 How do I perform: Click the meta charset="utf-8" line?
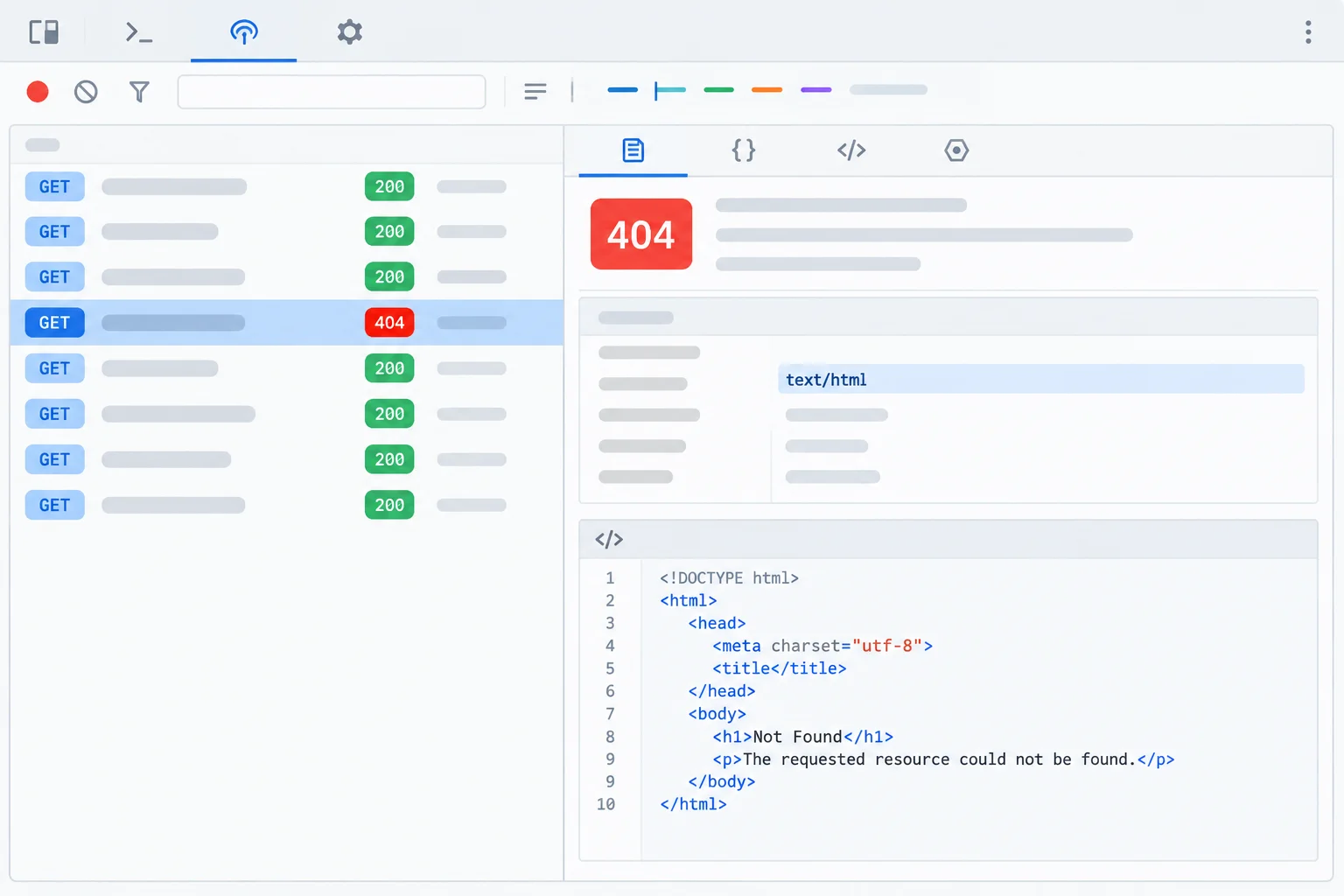point(822,646)
